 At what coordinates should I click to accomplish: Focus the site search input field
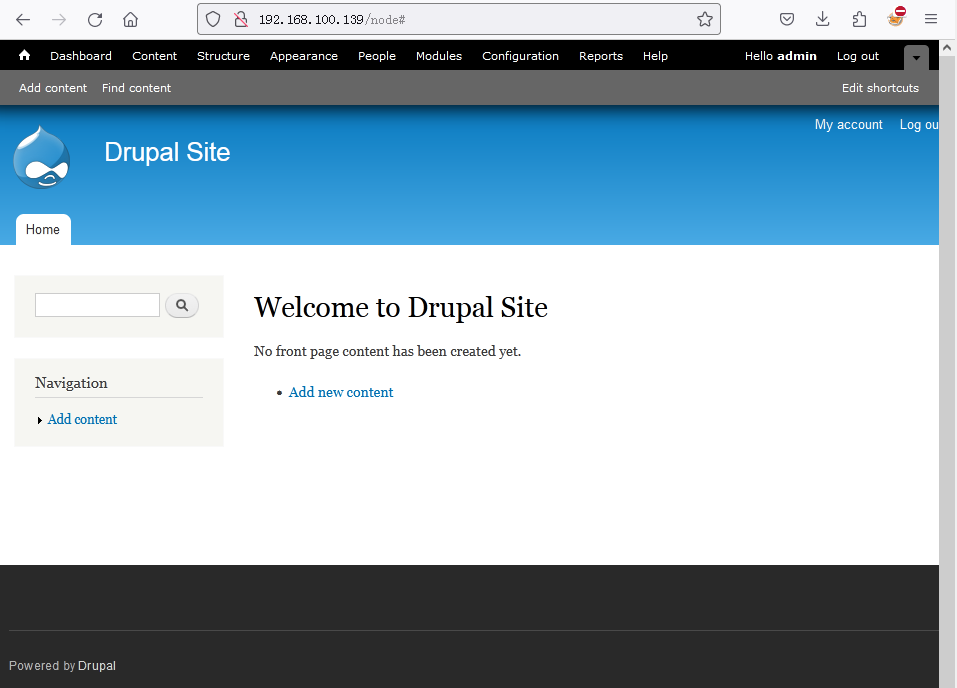click(x=98, y=305)
